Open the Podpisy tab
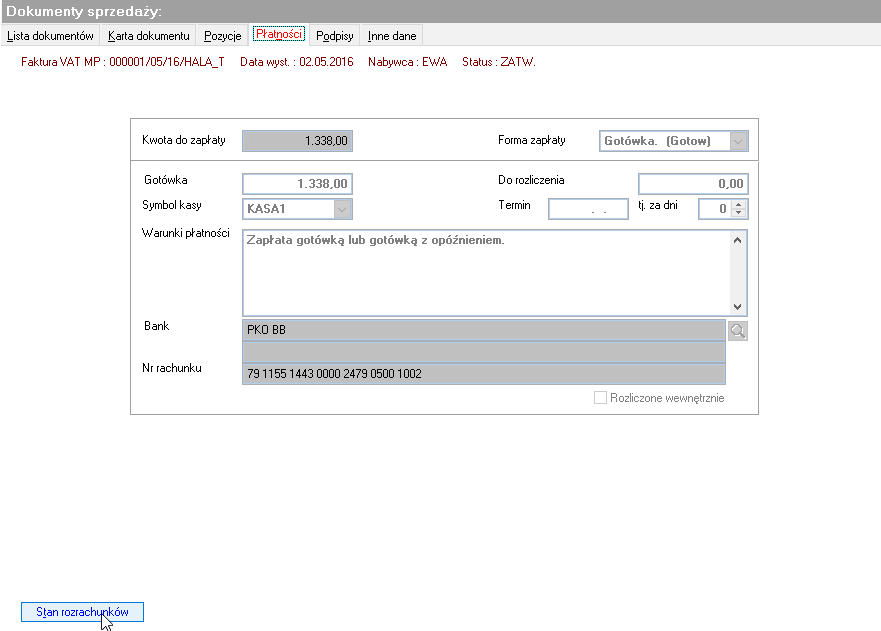 (x=334, y=35)
